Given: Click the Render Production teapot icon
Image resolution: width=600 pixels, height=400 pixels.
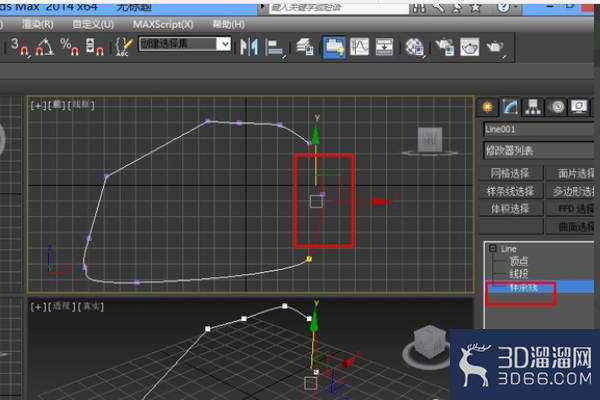Looking at the screenshot, I should [x=496, y=48].
